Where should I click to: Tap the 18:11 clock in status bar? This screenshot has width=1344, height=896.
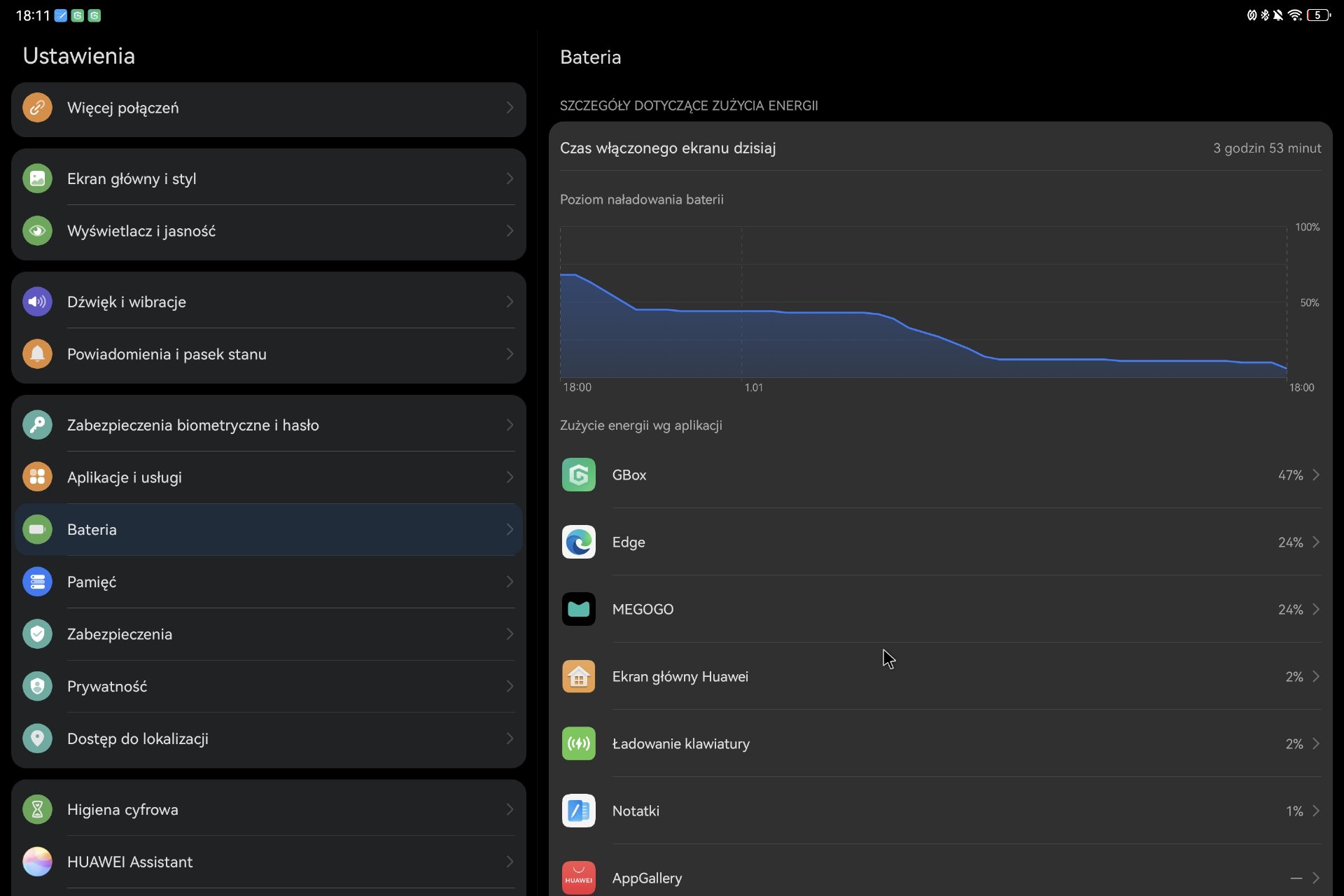pos(33,15)
